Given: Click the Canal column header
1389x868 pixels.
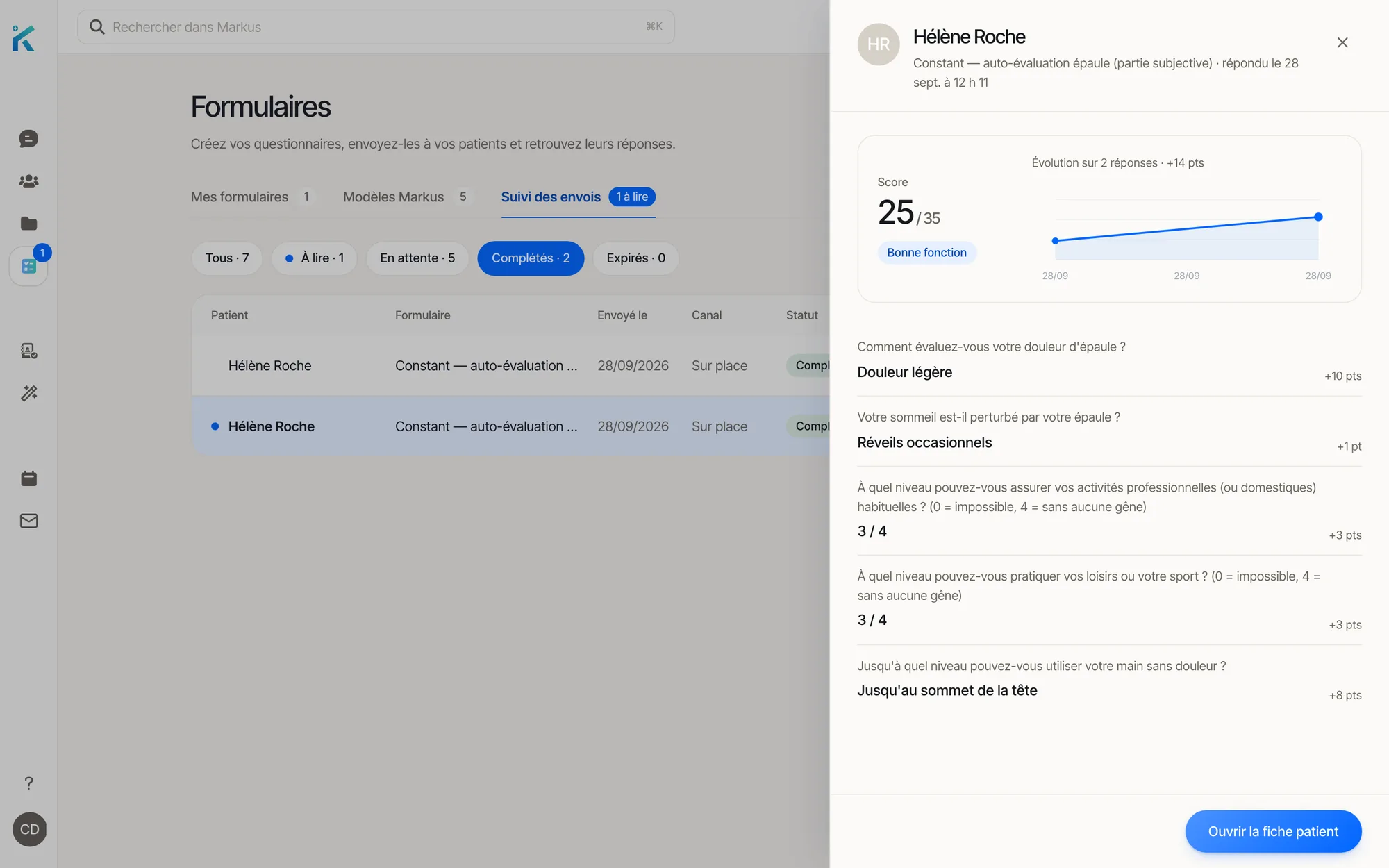Looking at the screenshot, I should (x=706, y=315).
